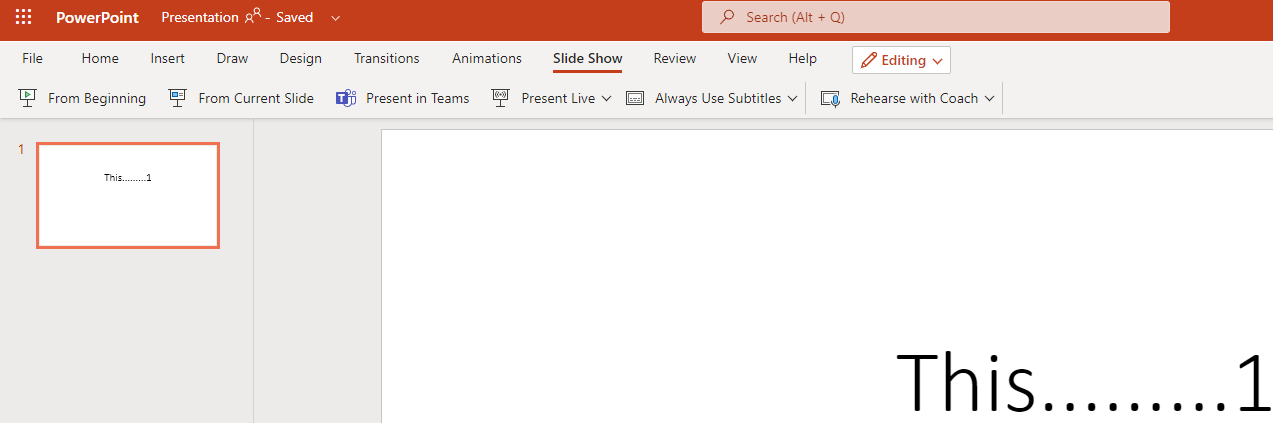
Task: Switch to the Design tab
Action: (x=301, y=58)
